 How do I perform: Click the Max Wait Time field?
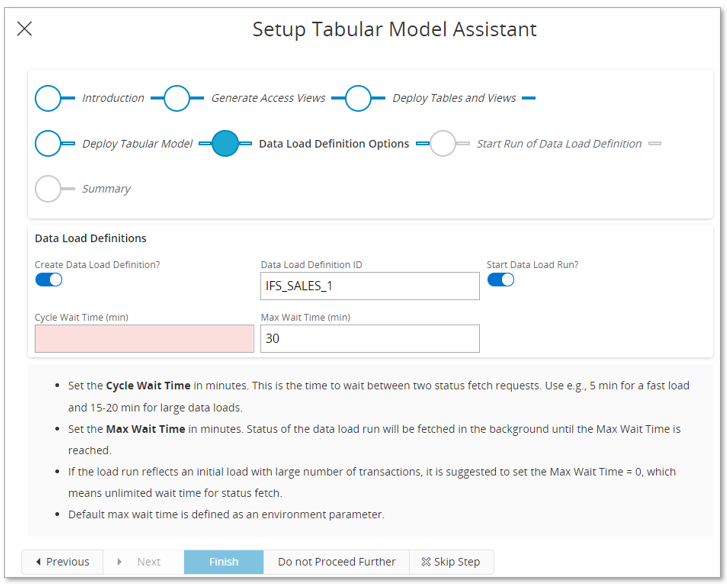coord(370,339)
